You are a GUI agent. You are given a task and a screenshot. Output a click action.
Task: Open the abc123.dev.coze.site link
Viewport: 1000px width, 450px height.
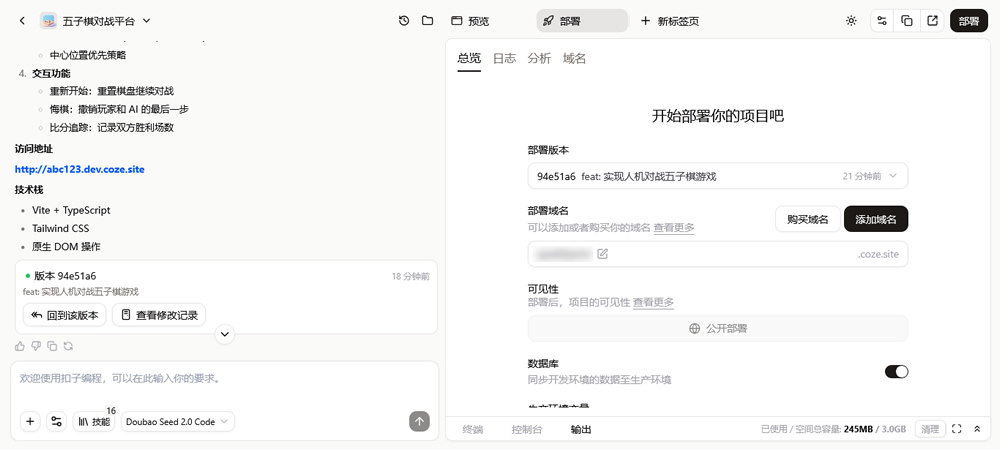pyautogui.click(x=80, y=169)
